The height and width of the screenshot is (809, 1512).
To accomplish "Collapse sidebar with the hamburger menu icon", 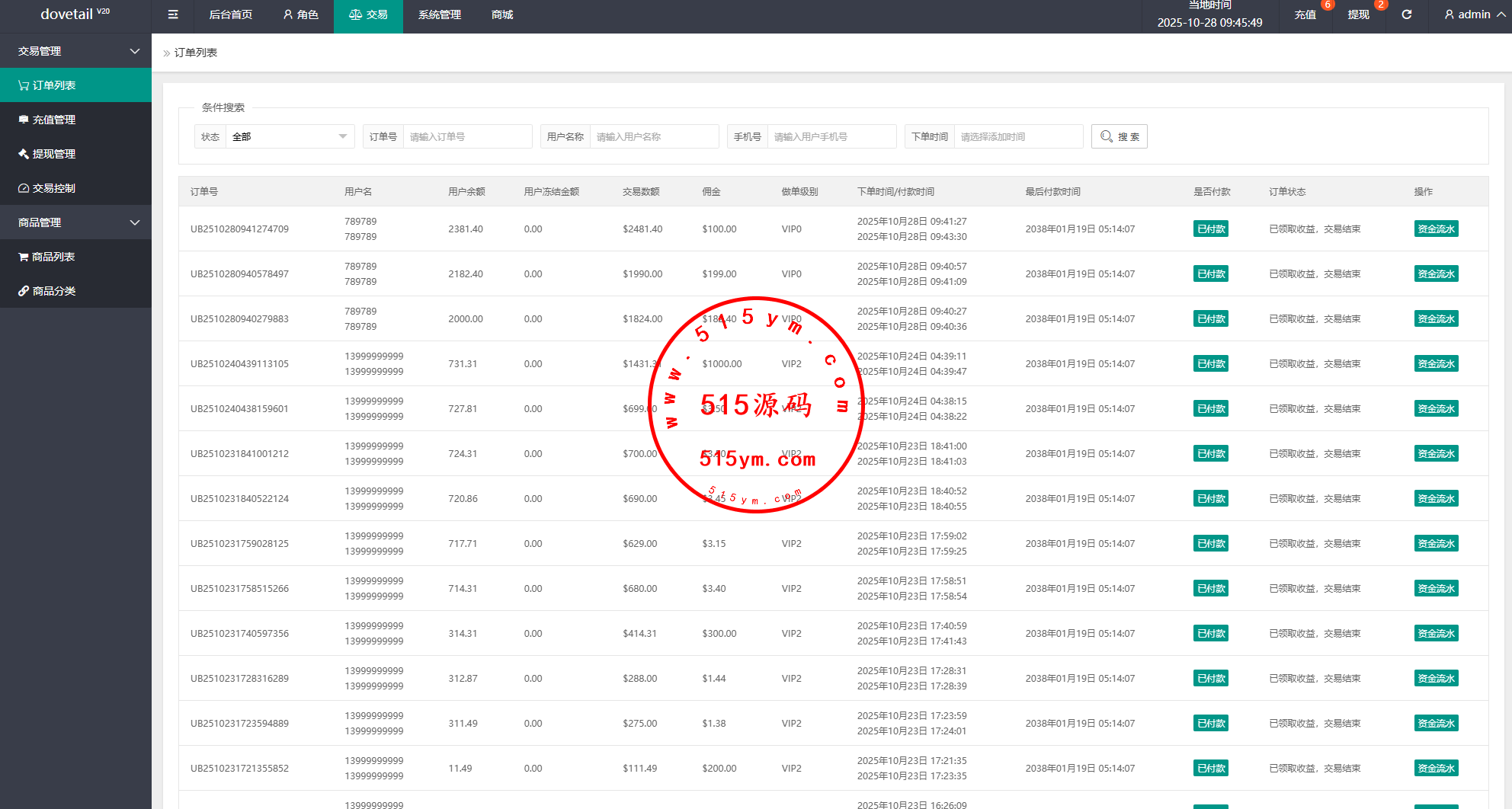I will tap(173, 14).
